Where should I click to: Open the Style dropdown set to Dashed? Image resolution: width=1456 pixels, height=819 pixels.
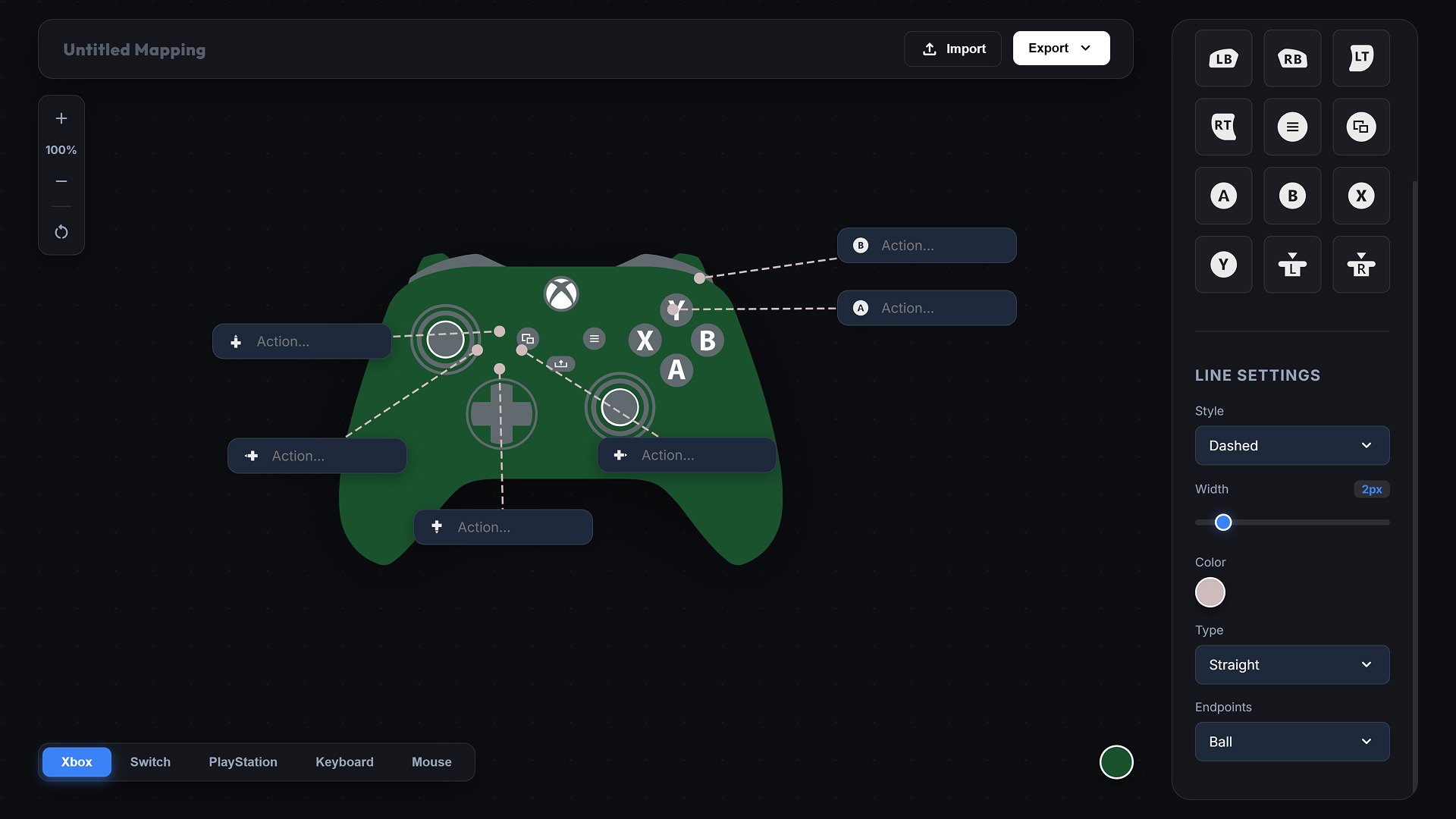pyautogui.click(x=1291, y=446)
